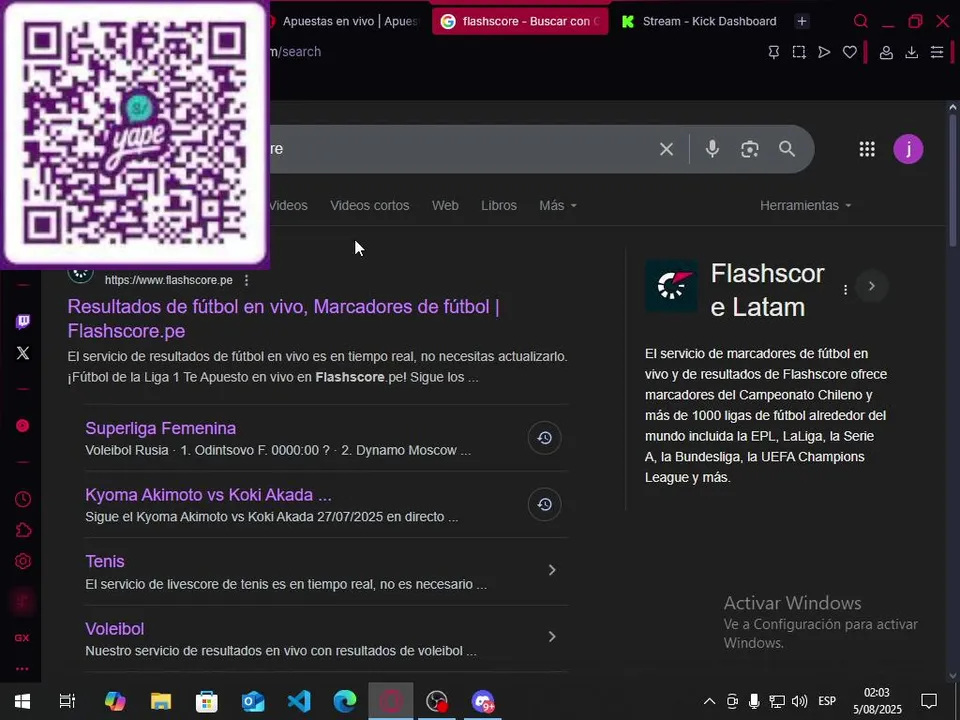This screenshot has height=720, width=960.
Task: Open options for flashscore.pe result
Action: (246, 280)
